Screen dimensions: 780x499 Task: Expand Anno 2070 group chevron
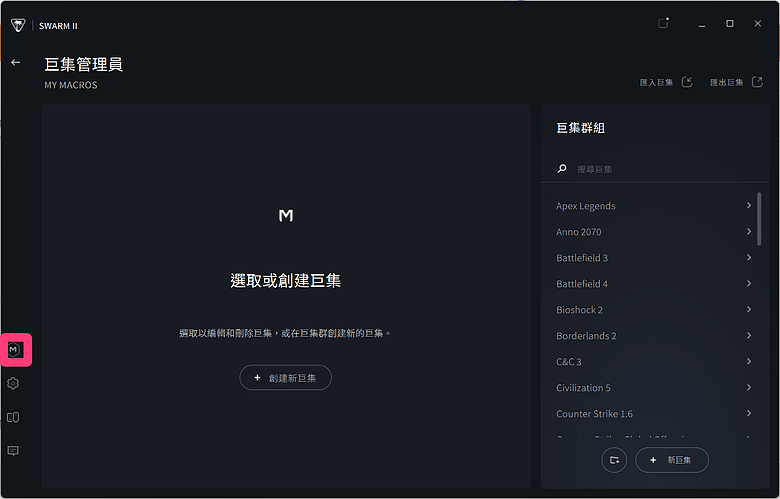(749, 231)
